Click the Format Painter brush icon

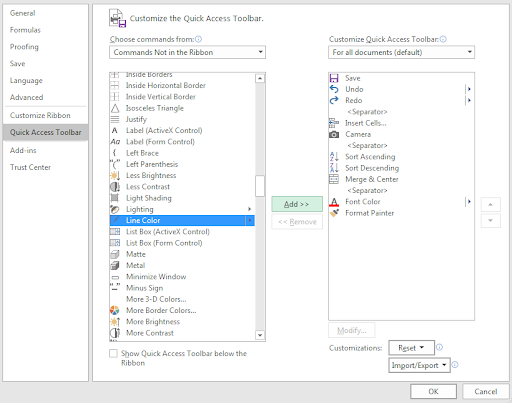[x=334, y=213]
